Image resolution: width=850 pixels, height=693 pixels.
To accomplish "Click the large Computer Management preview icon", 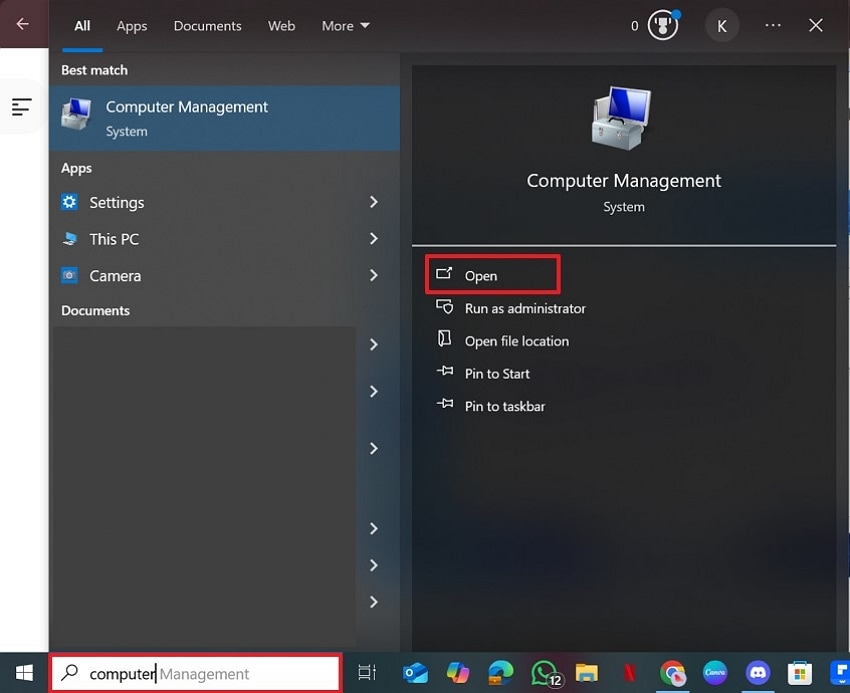I will [x=622, y=118].
